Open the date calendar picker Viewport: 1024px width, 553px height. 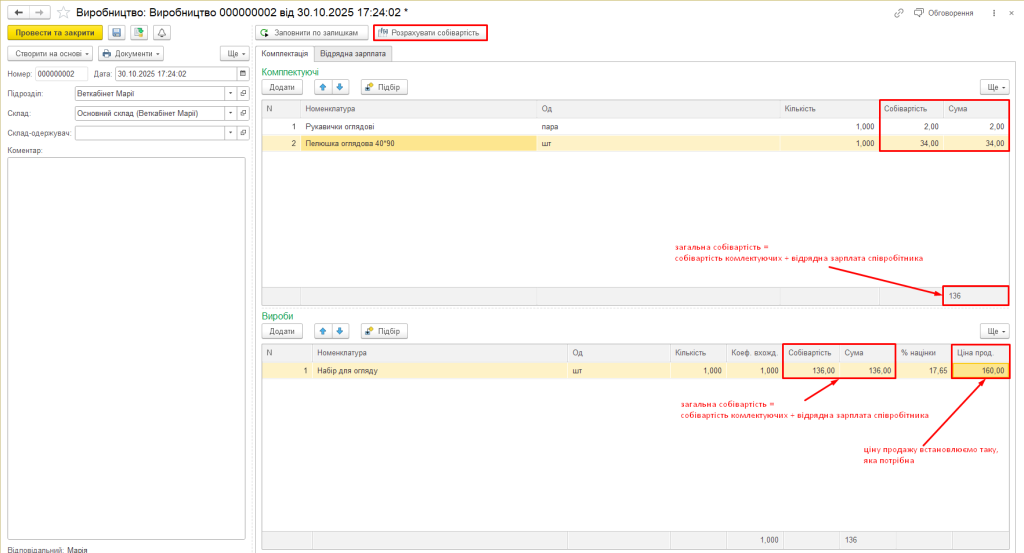[x=242, y=73]
